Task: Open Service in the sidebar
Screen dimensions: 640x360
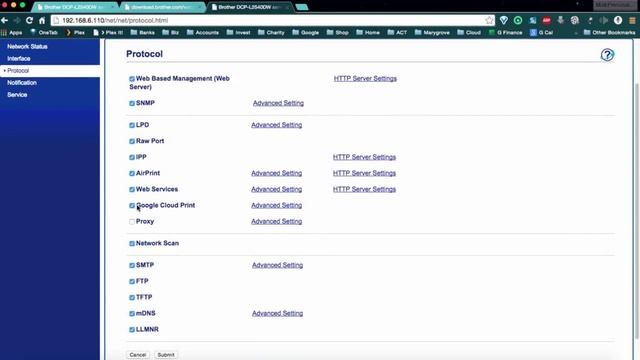Action: tap(17, 94)
